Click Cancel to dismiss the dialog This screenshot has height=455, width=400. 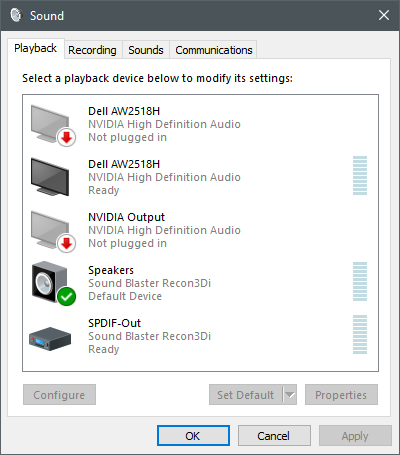click(274, 436)
